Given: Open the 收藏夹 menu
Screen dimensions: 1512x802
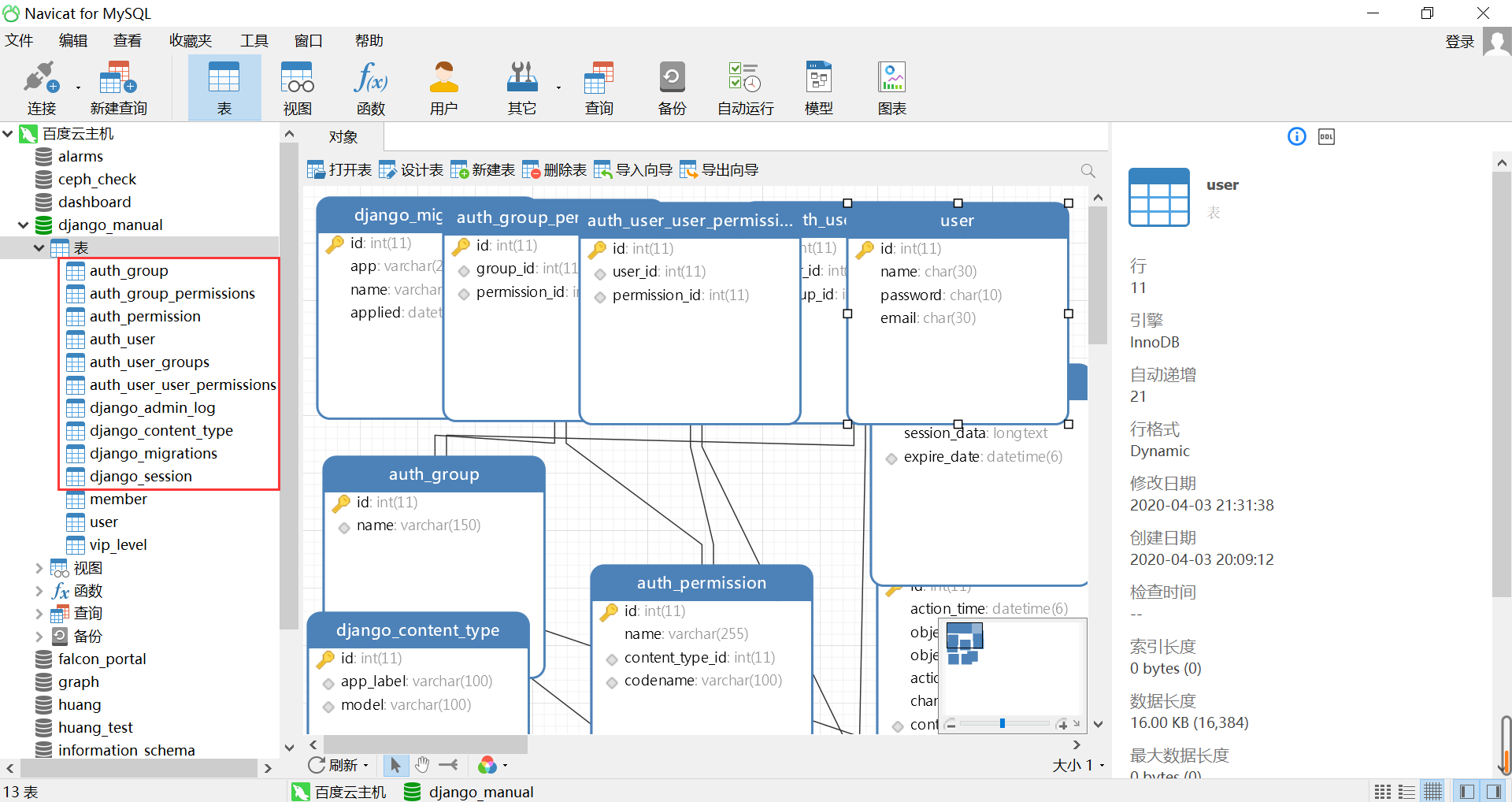Looking at the screenshot, I should click(x=191, y=41).
